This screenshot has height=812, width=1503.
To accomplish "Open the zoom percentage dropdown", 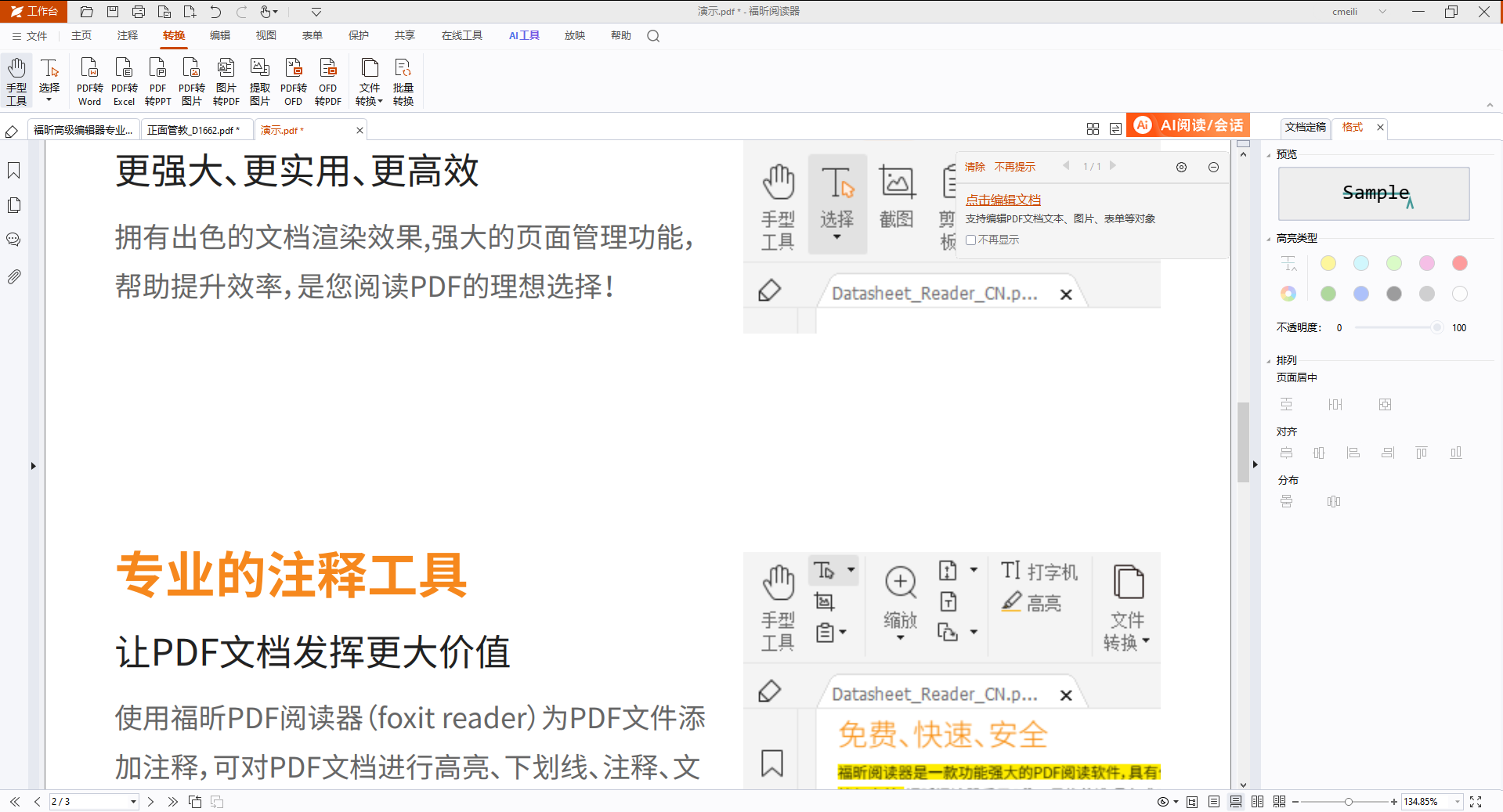I will [x=1457, y=802].
